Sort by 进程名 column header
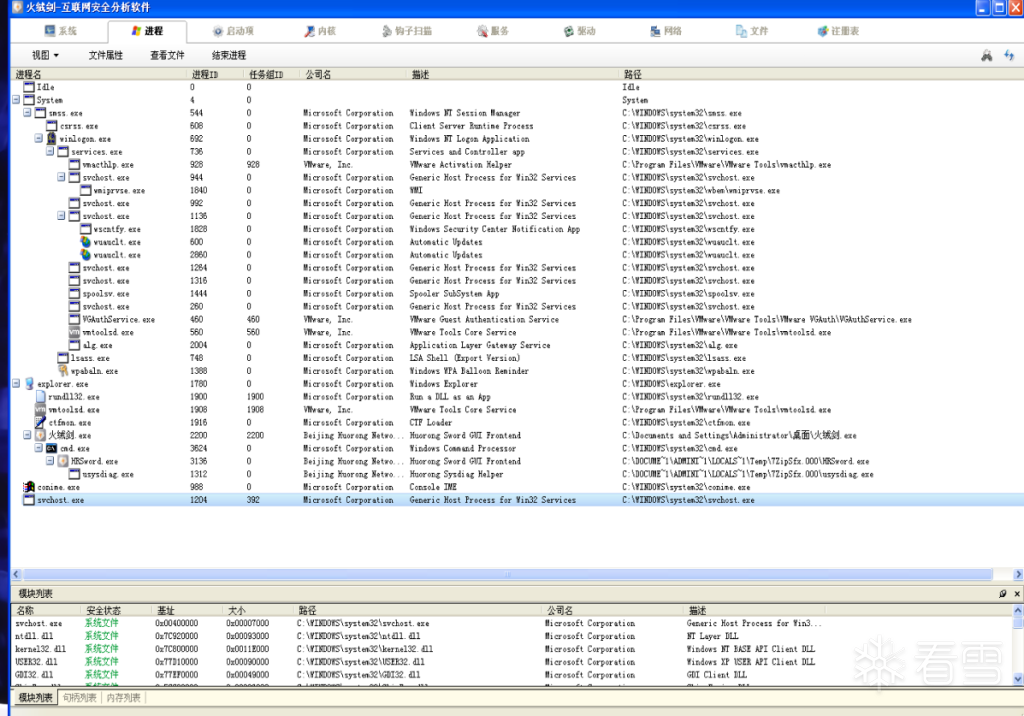1024x716 pixels. (x=99, y=74)
